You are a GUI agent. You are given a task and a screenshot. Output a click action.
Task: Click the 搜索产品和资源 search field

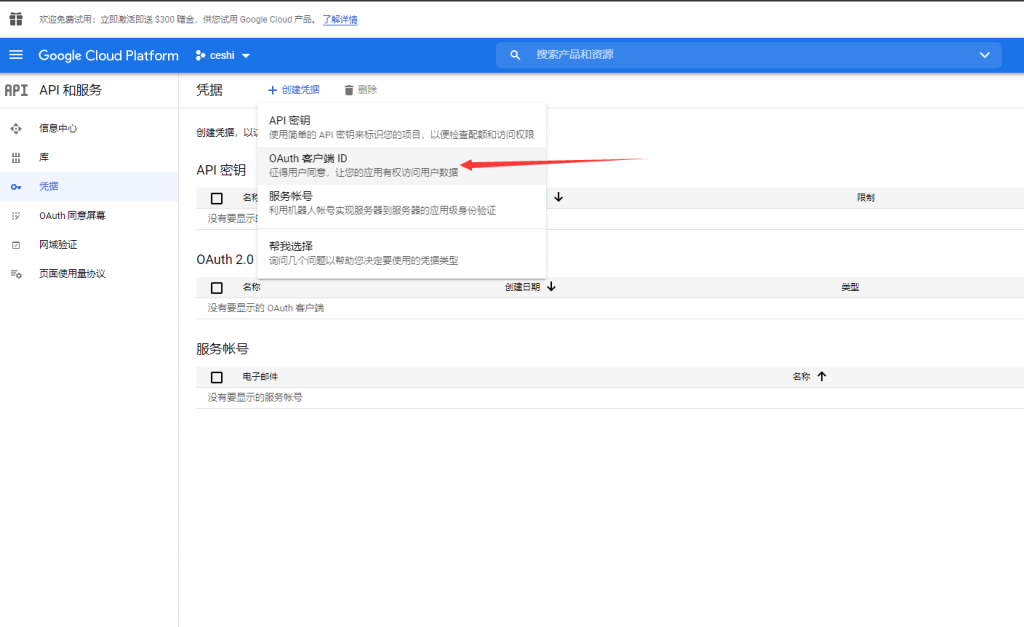(x=740, y=55)
